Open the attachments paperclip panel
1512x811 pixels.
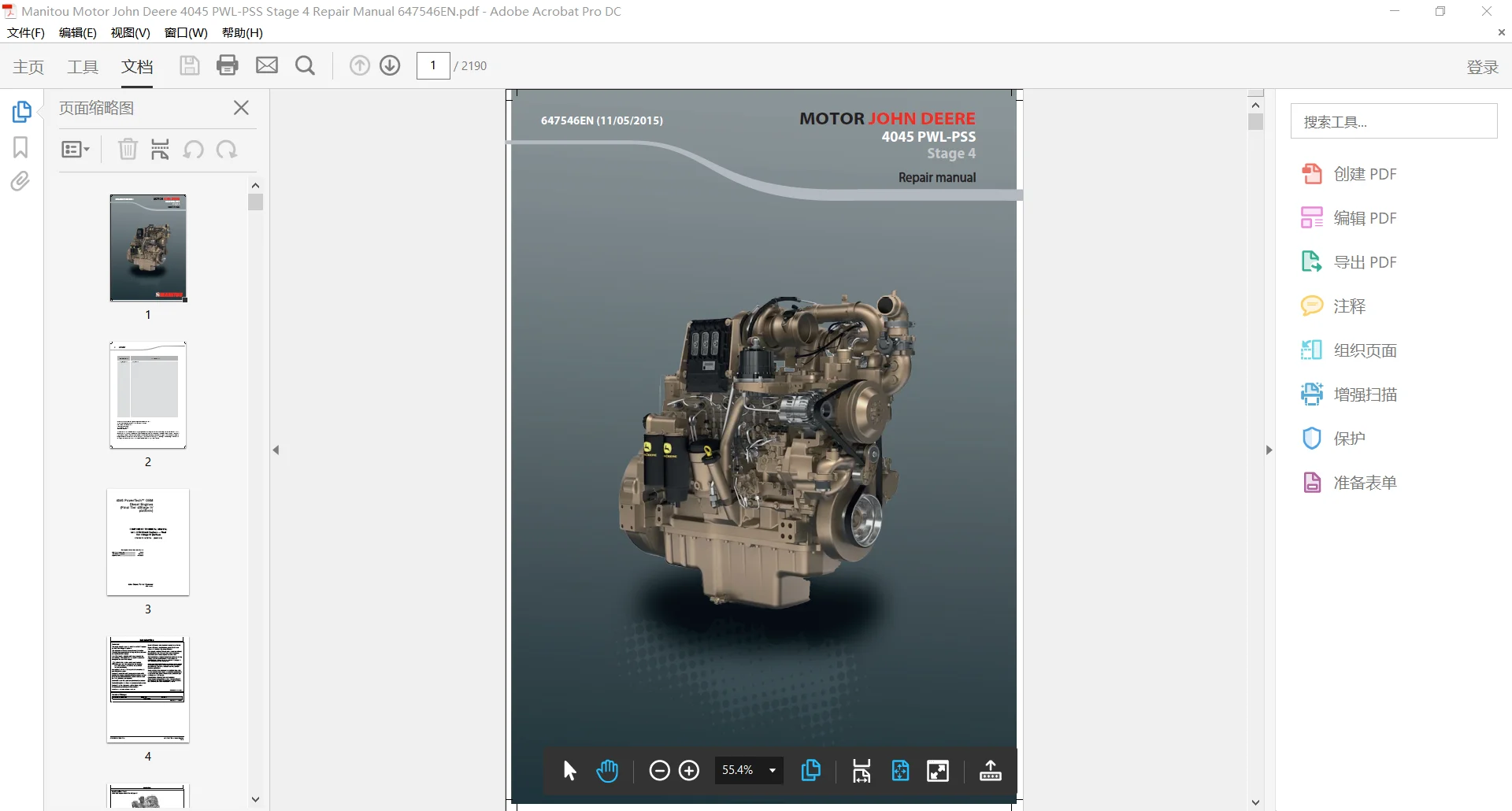pyautogui.click(x=20, y=182)
